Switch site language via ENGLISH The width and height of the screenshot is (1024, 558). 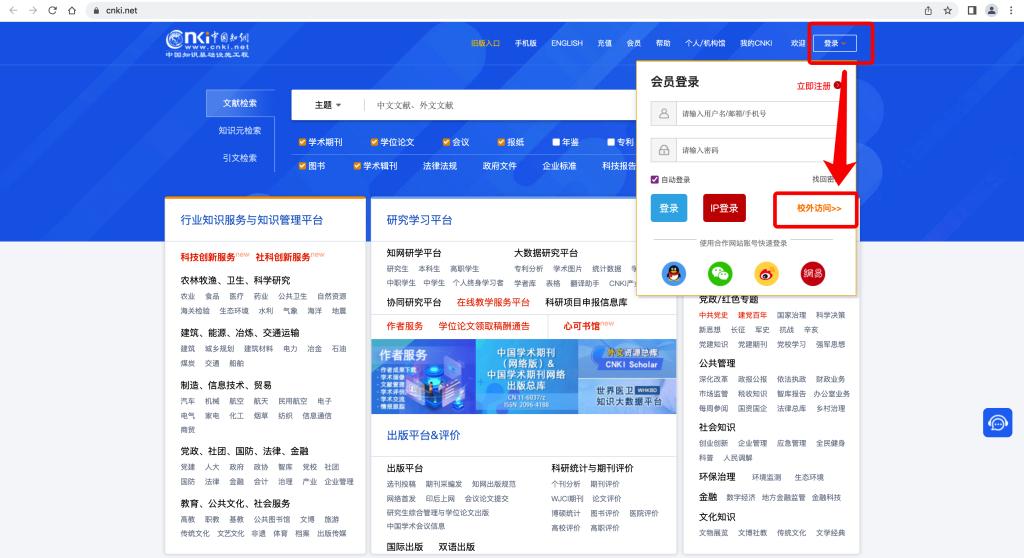coord(567,43)
